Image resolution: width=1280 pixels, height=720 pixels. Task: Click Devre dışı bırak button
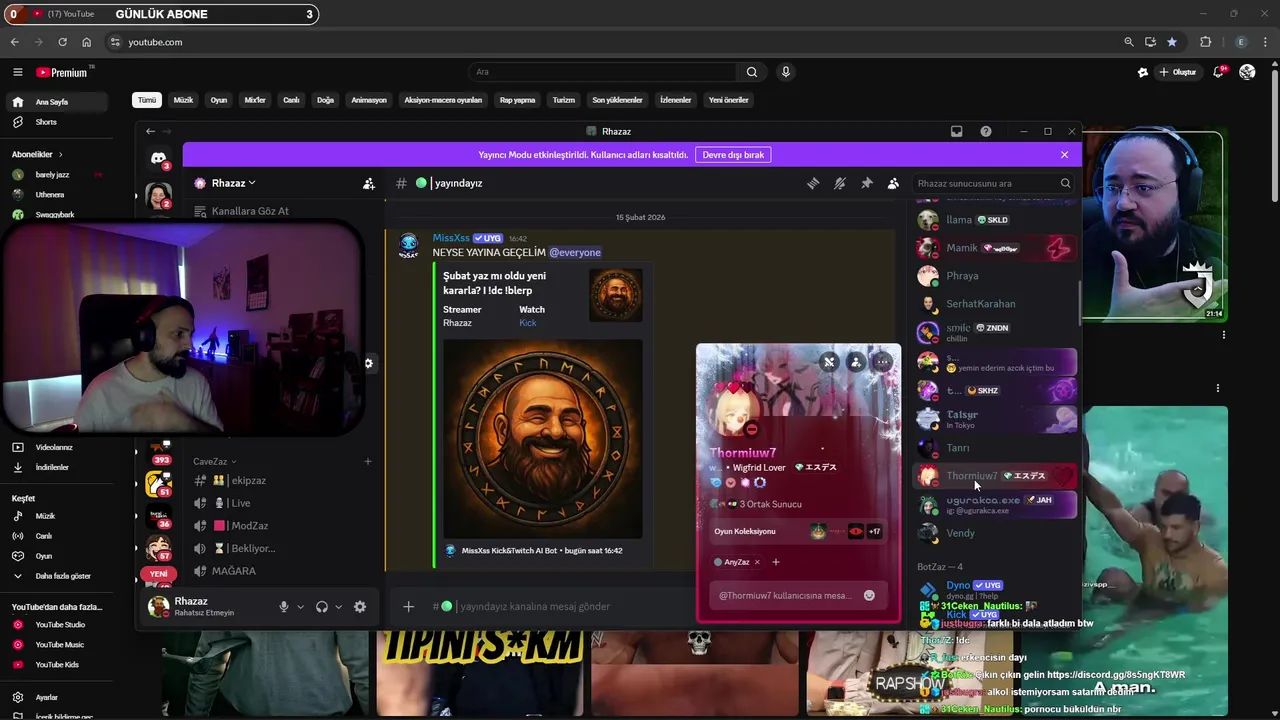point(733,155)
